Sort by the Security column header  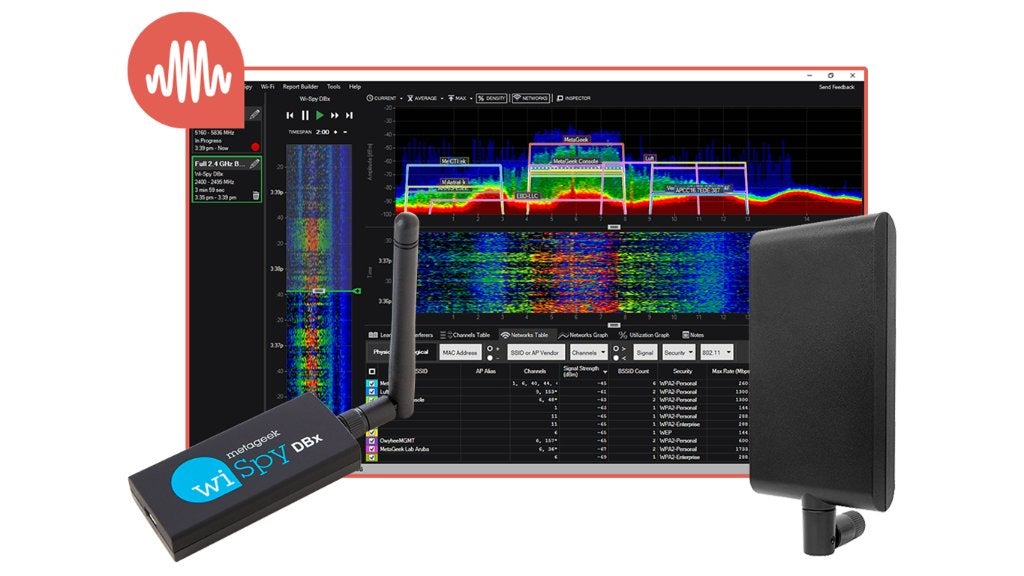tap(682, 371)
